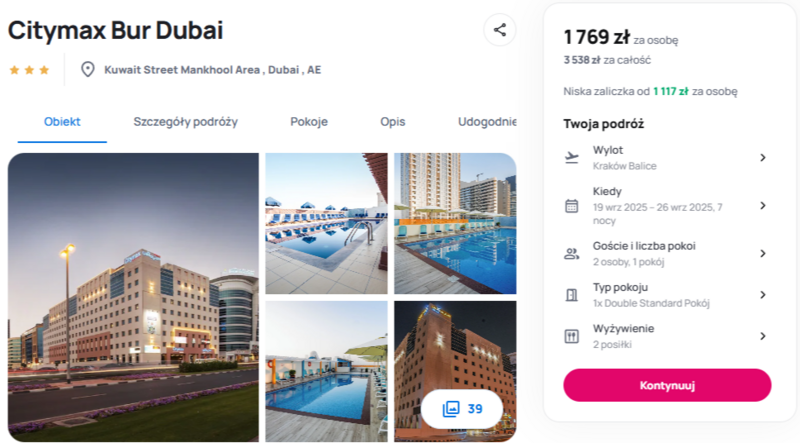Expand the Goście i liczba pokoi chevron
This screenshot has height=443, width=800.
point(763,254)
